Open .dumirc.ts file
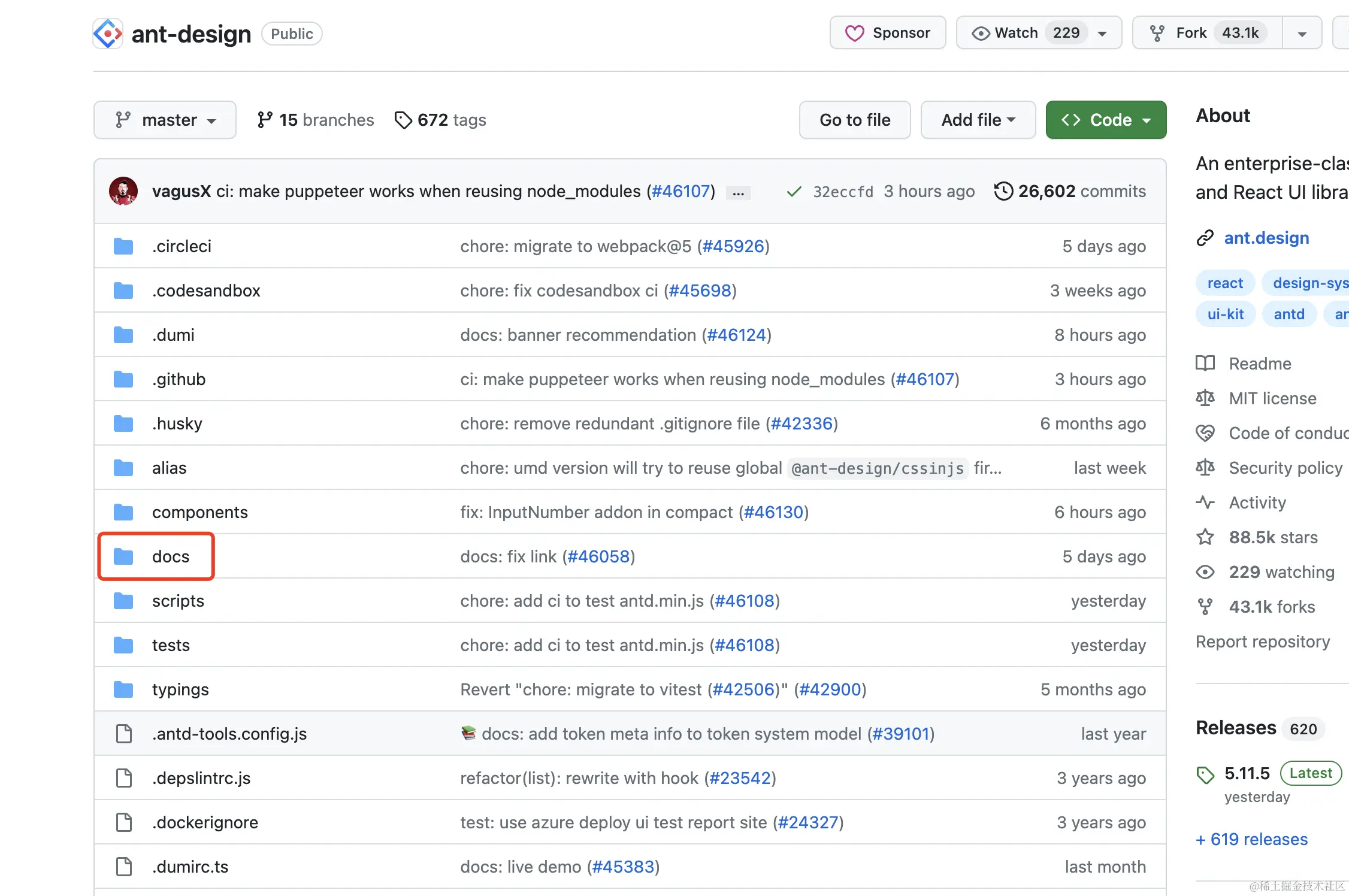Screen dimensions: 1349x896 point(190,867)
